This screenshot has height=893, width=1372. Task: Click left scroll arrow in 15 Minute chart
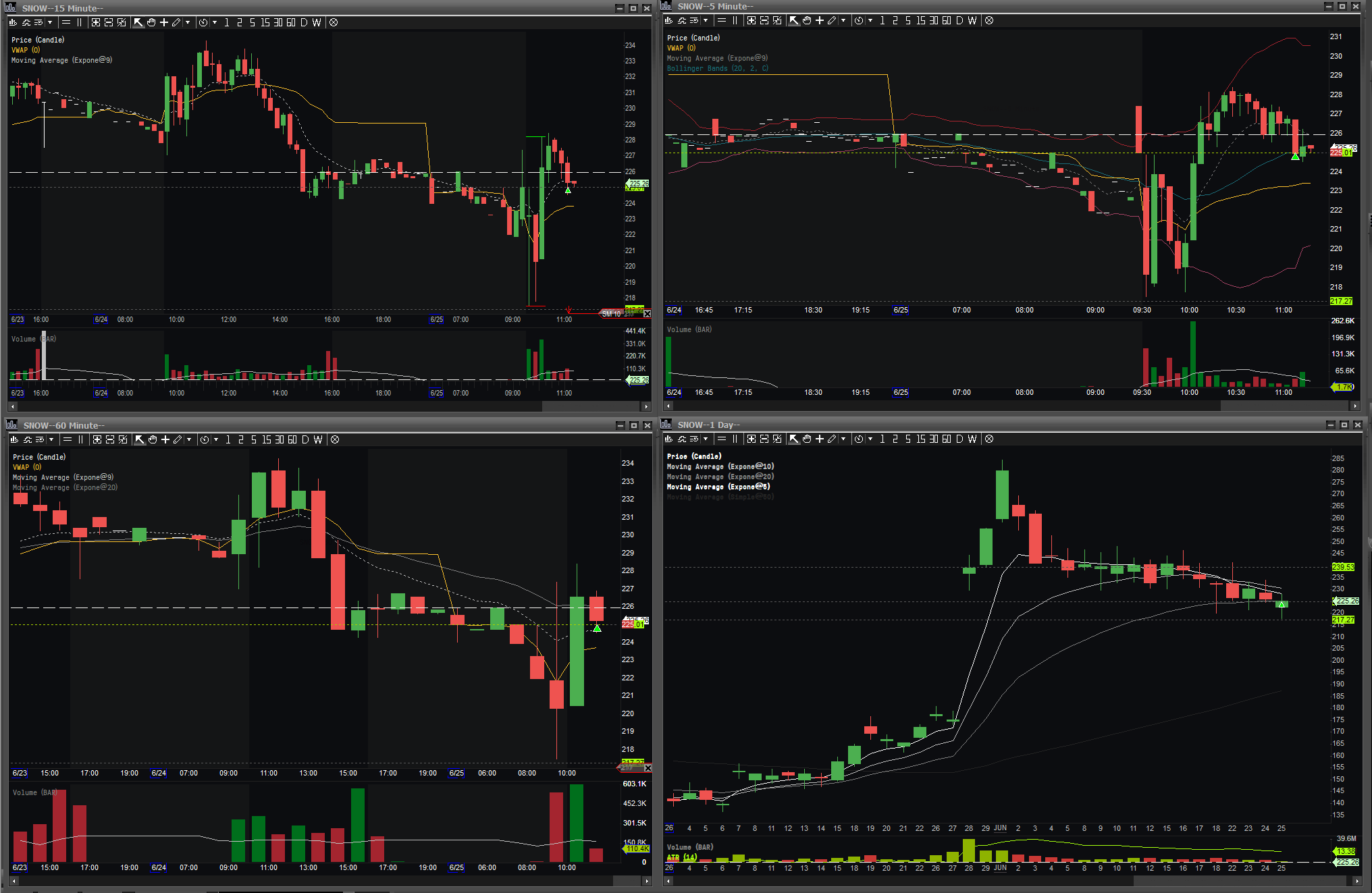coord(13,406)
